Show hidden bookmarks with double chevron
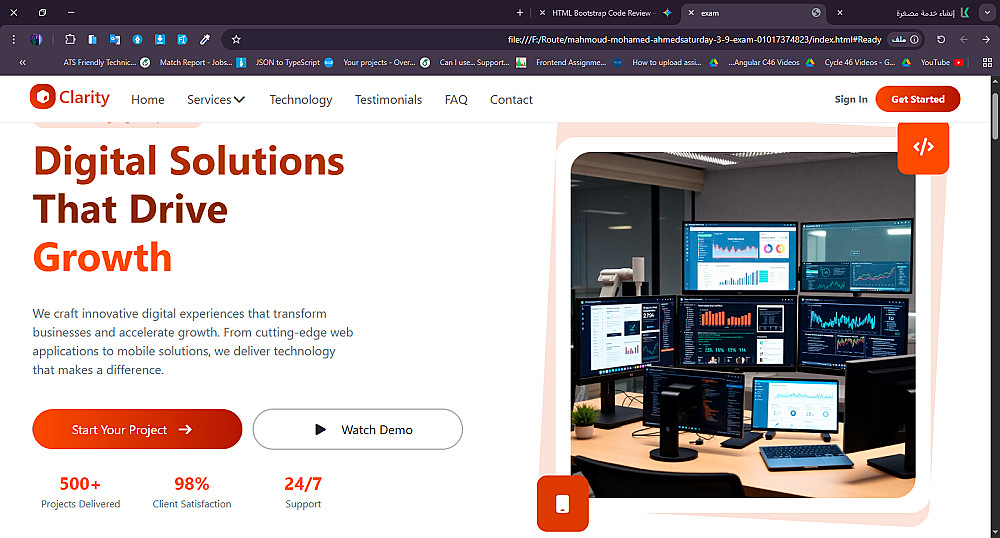1000x538 pixels. point(22,62)
